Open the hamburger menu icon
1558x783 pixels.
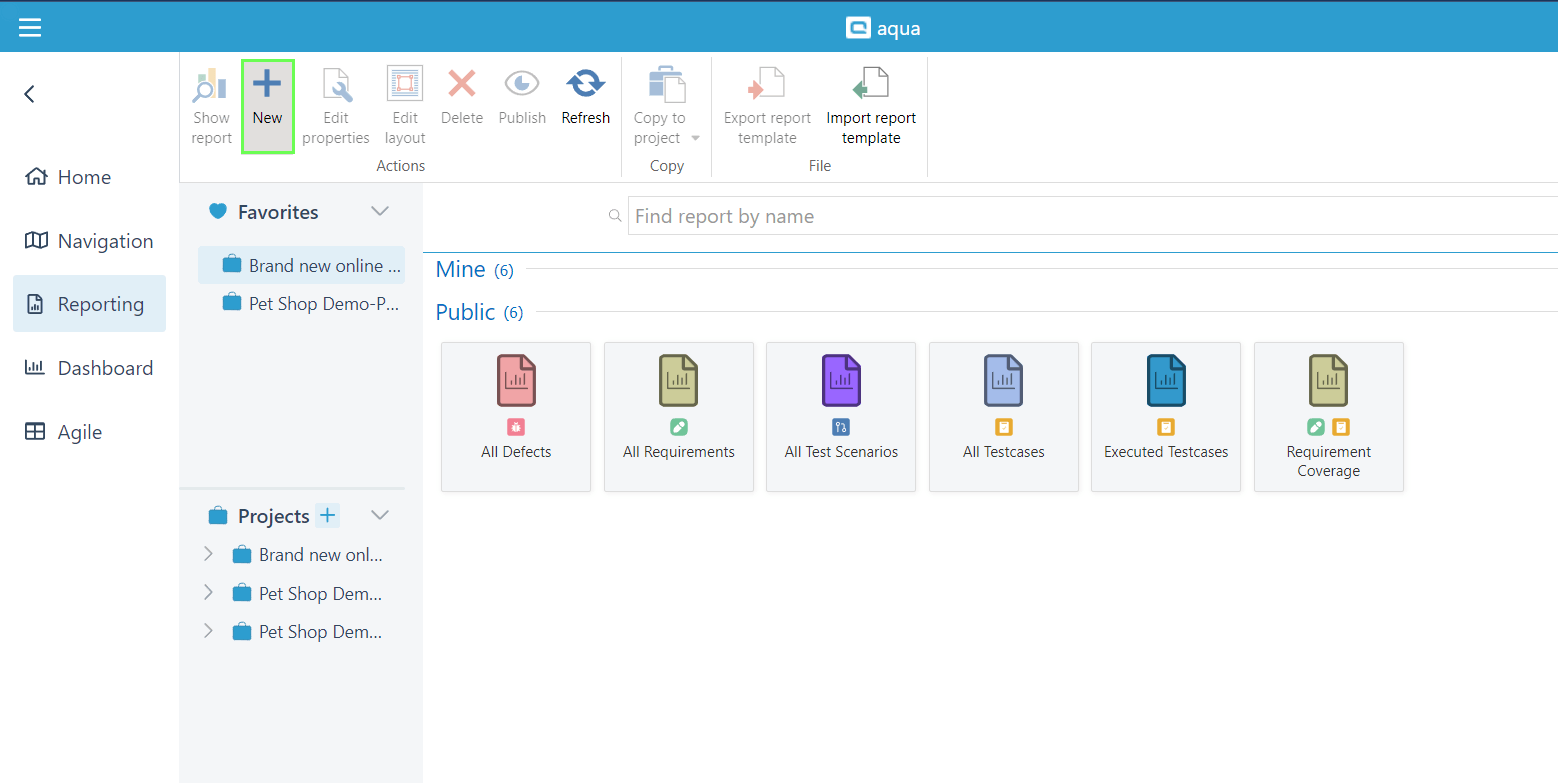click(x=30, y=27)
